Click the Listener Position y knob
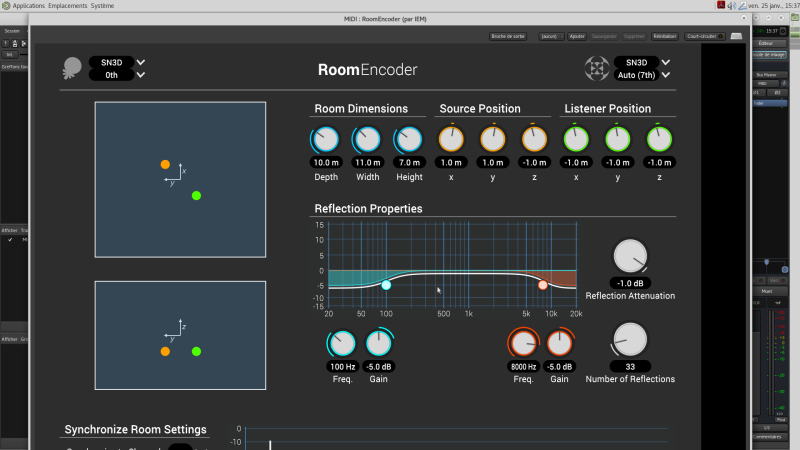The width and height of the screenshot is (800, 450). pos(618,139)
